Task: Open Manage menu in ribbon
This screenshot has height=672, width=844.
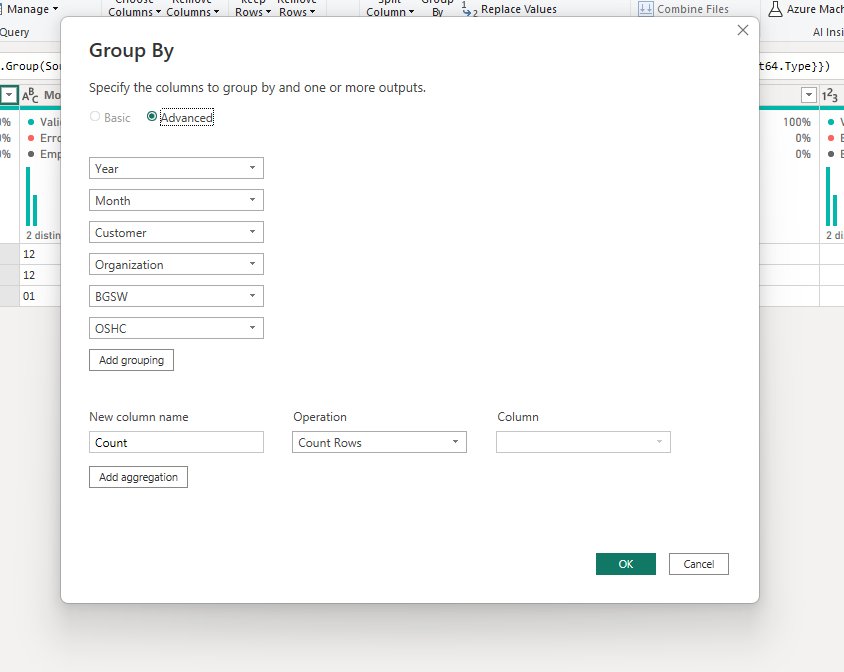Action: pos(32,9)
